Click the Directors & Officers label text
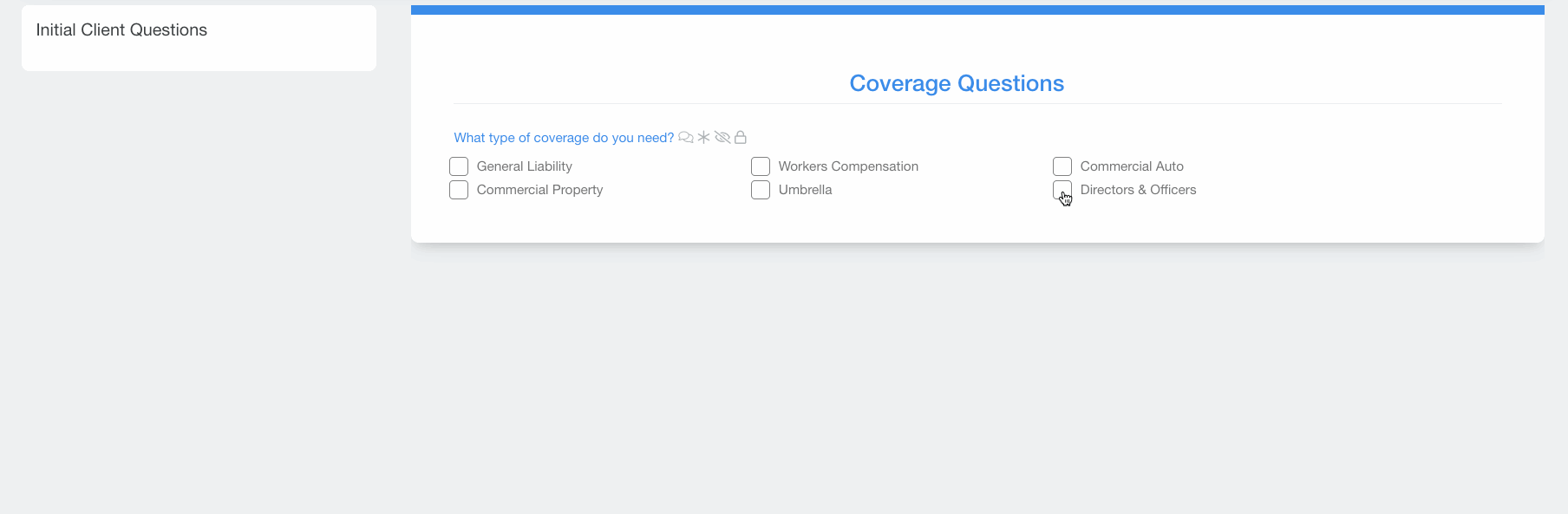This screenshot has height=514, width=1568. tap(1138, 190)
